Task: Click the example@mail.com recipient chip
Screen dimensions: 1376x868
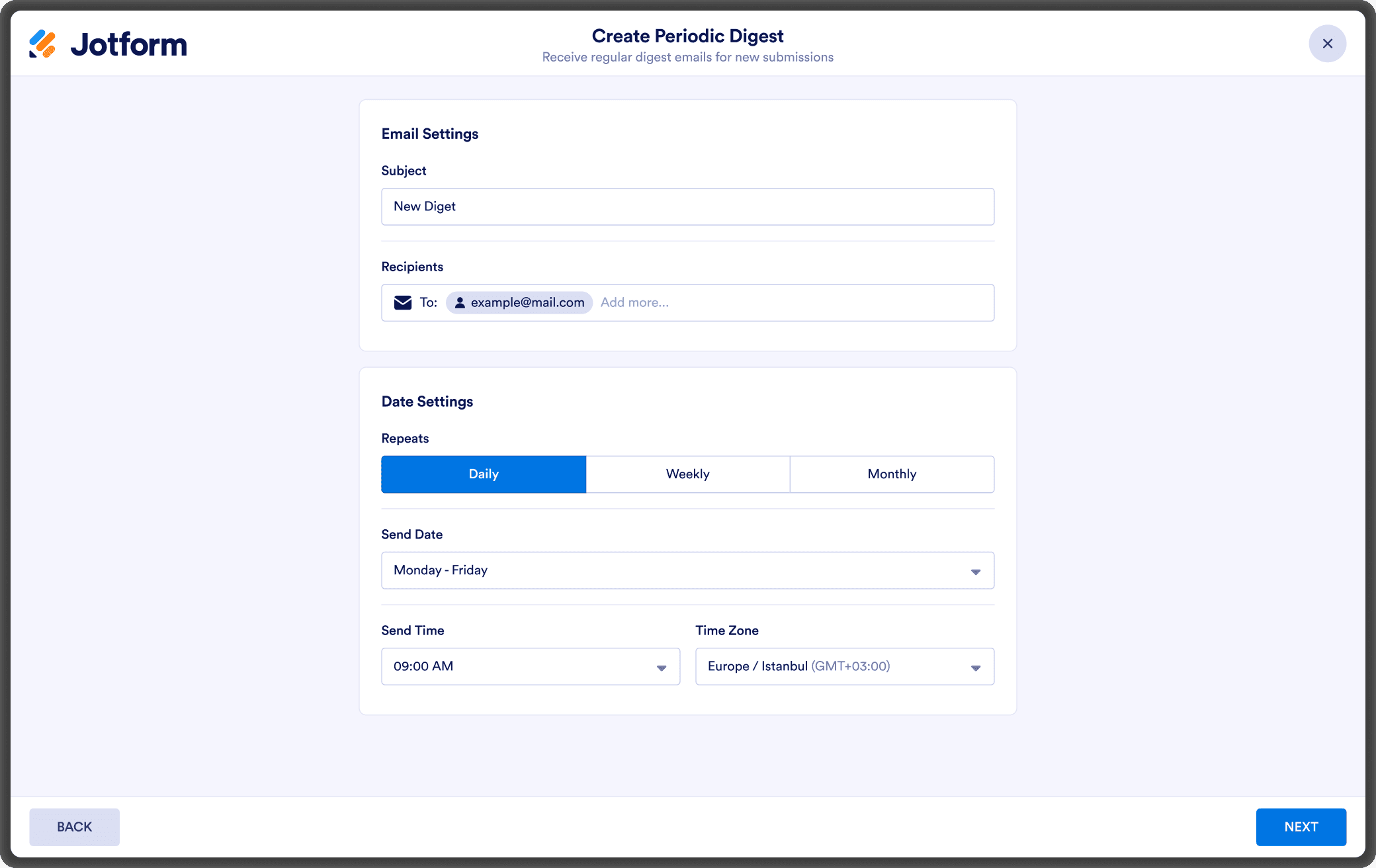Action: pyautogui.click(x=527, y=302)
